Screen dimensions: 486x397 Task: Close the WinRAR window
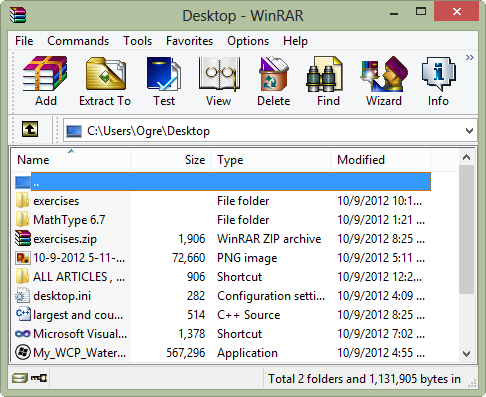click(457, 12)
